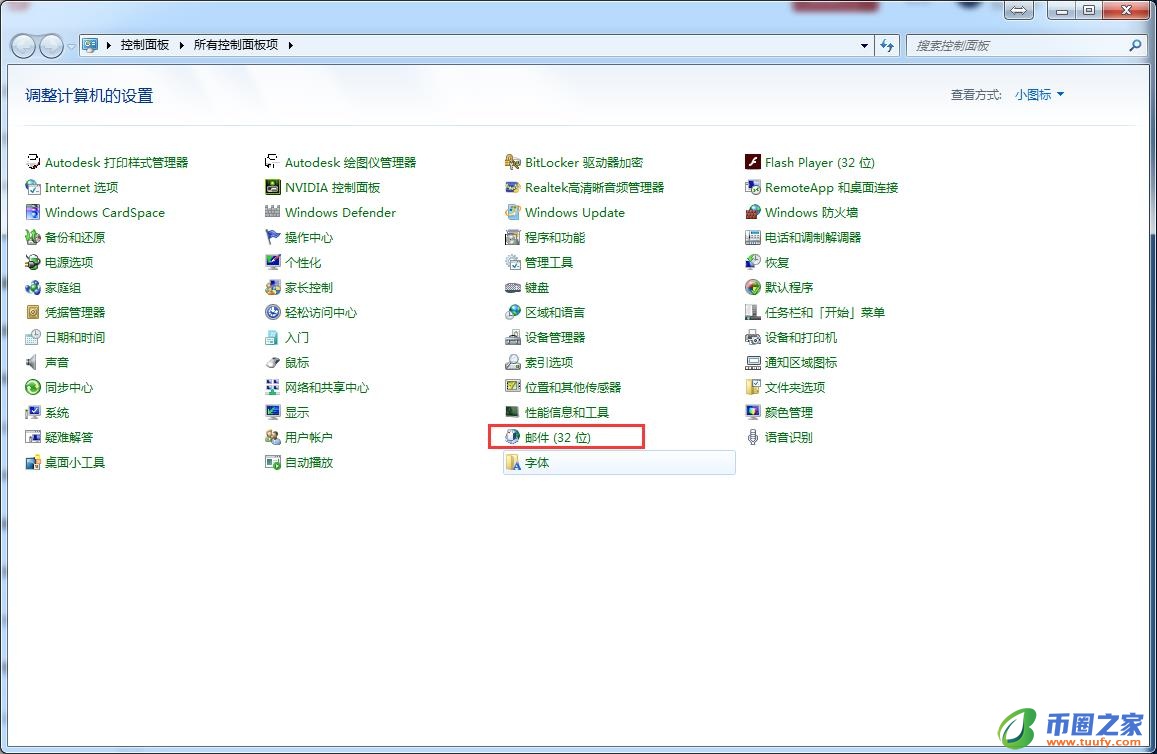Screen dimensions: 1157x754
Task: Open the 字体 folder
Action: coord(535,462)
